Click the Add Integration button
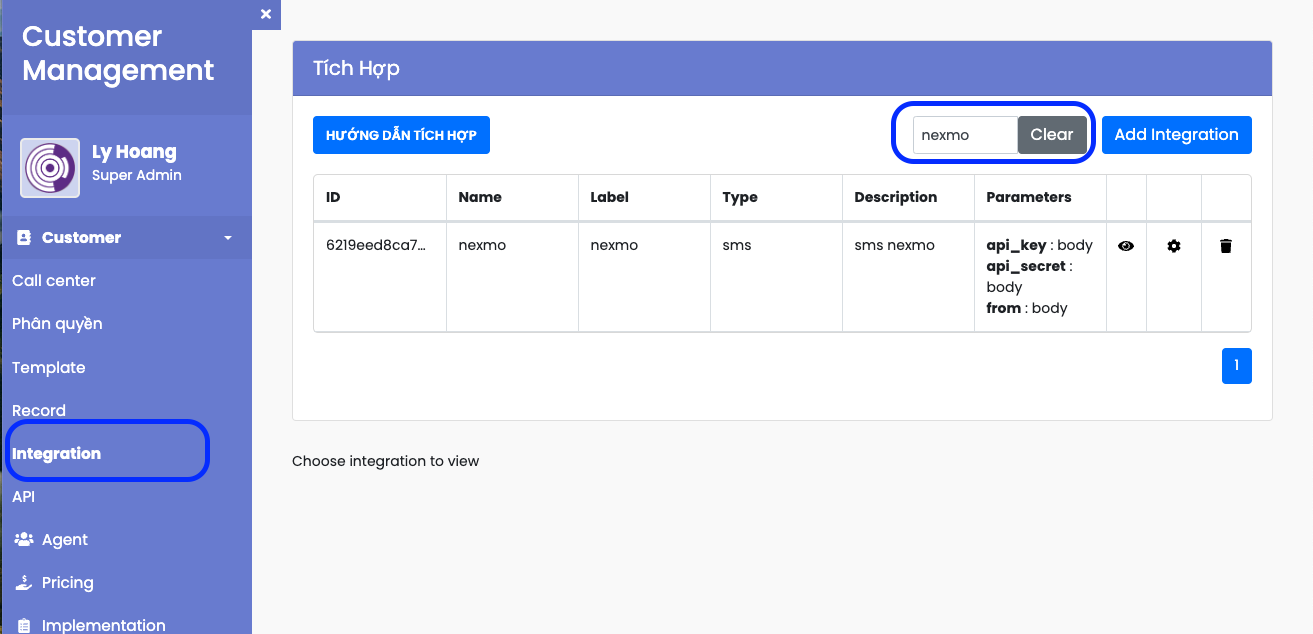 click(1176, 135)
